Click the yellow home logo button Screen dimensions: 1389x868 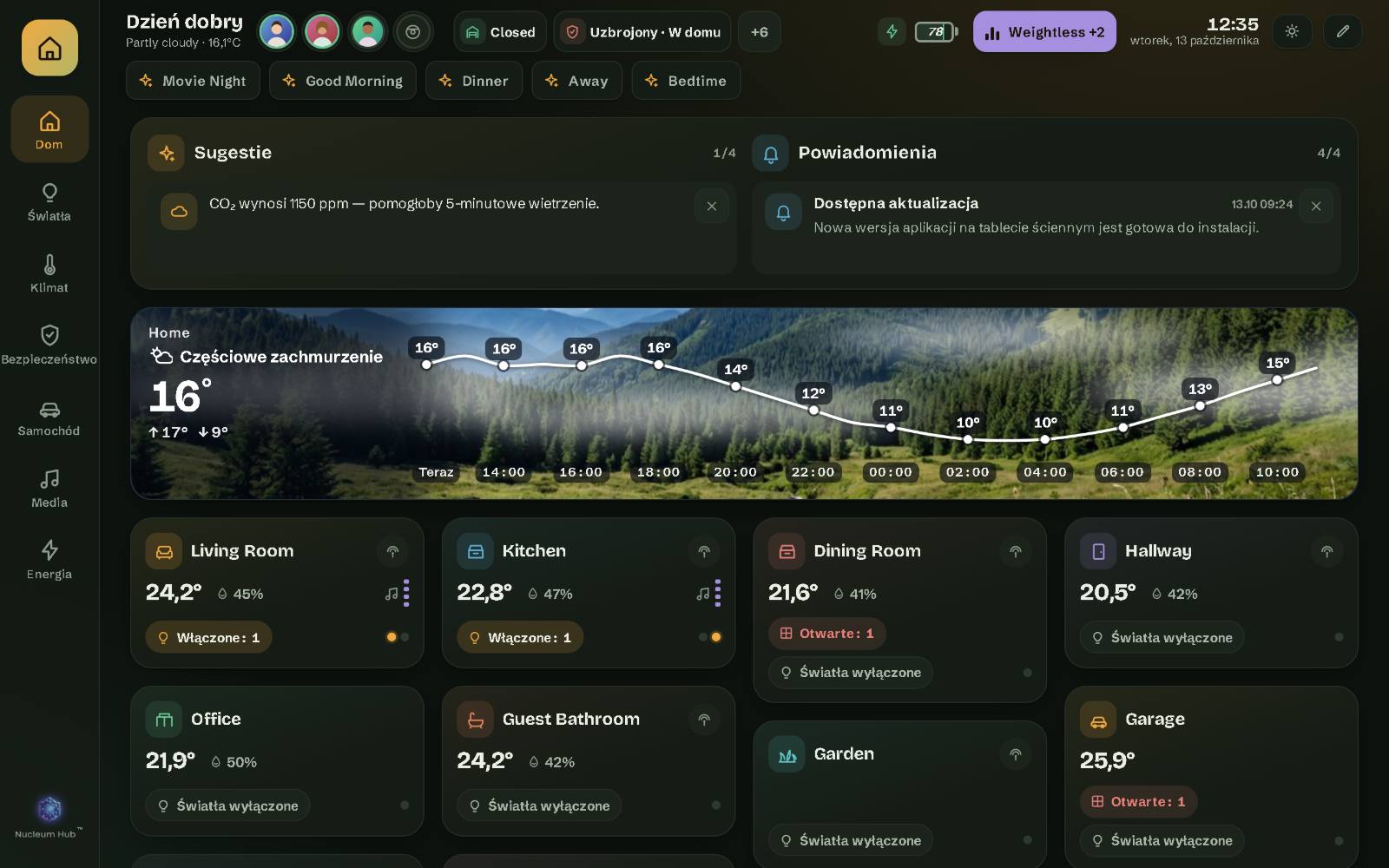[x=49, y=48]
